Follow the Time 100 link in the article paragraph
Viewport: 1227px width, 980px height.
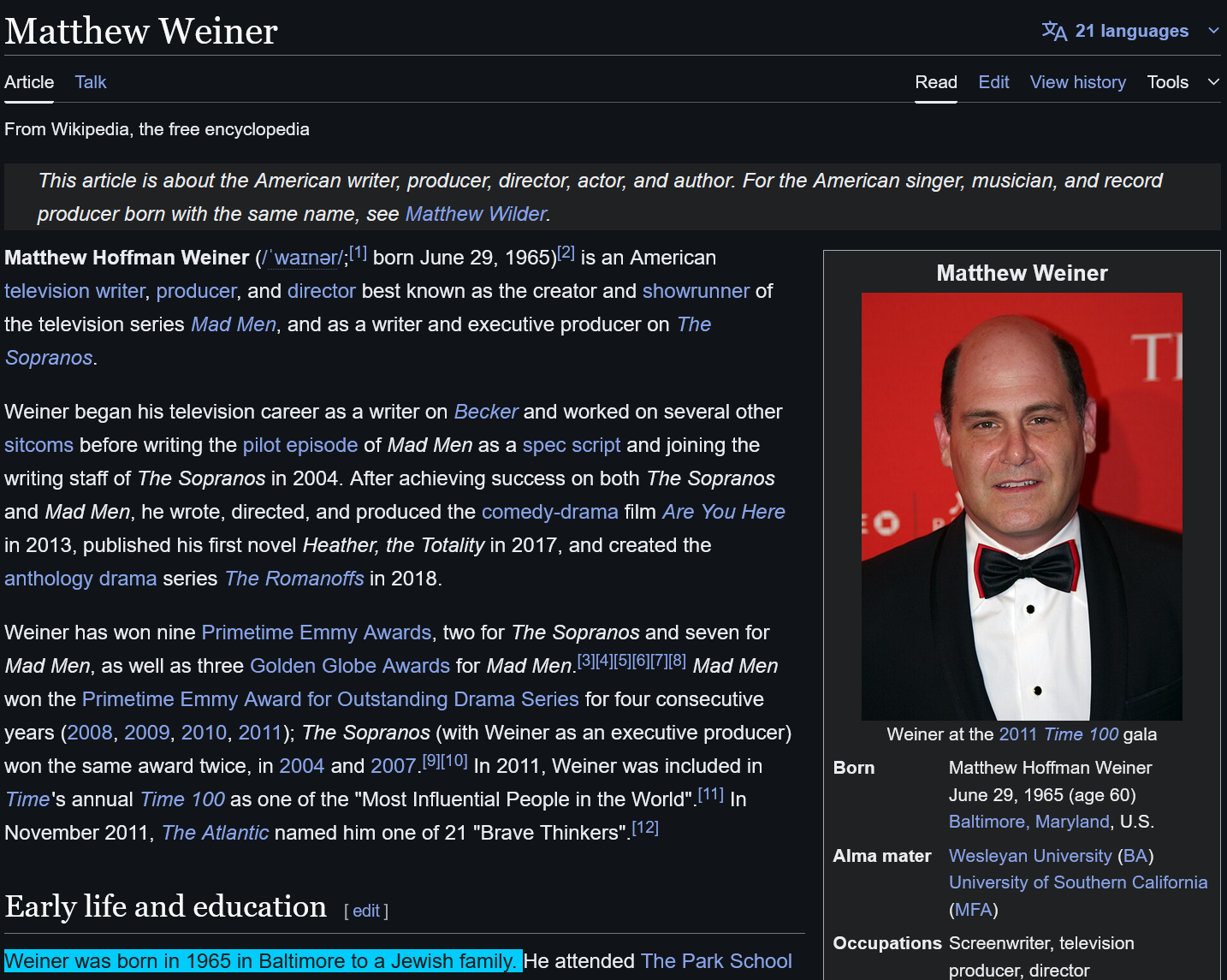point(182,799)
